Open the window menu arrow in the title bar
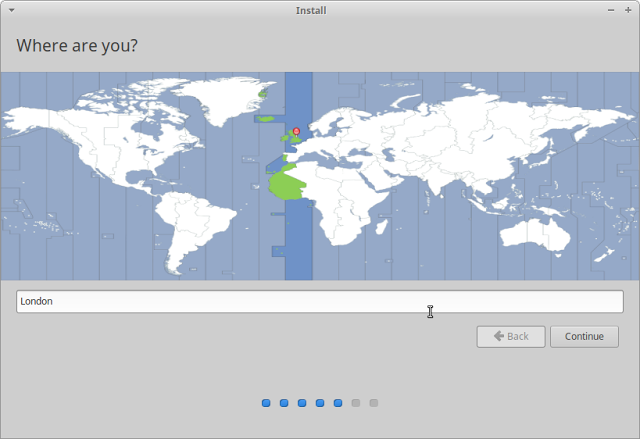640x439 pixels. [11, 10]
